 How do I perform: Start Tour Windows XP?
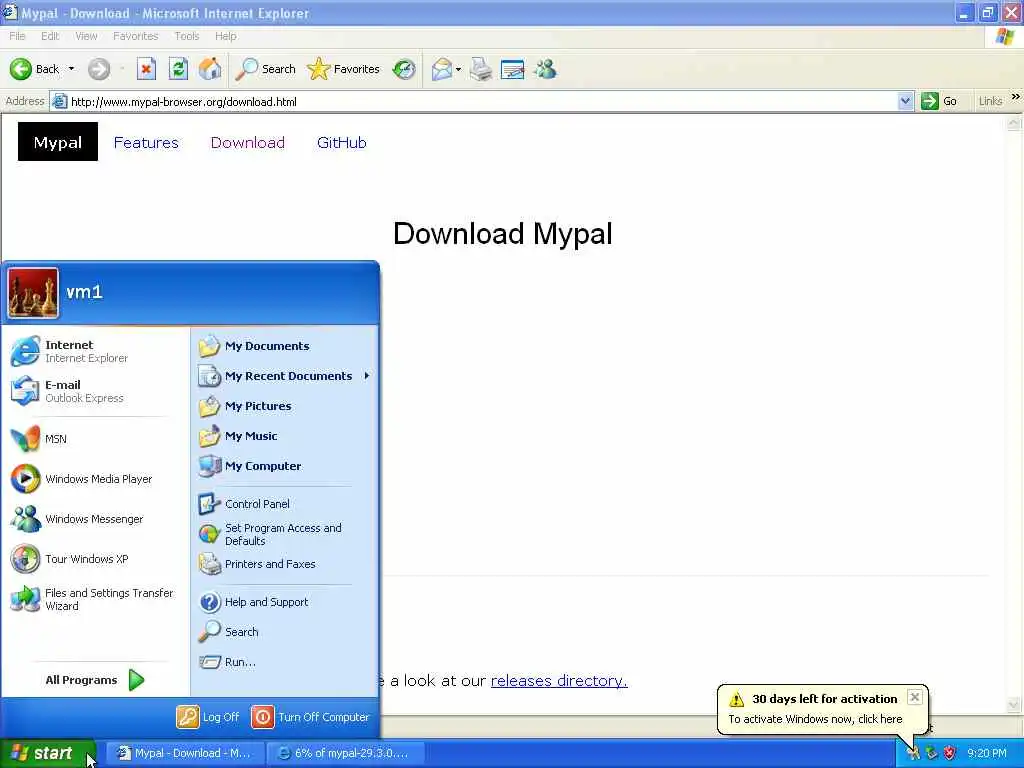click(93, 559)
